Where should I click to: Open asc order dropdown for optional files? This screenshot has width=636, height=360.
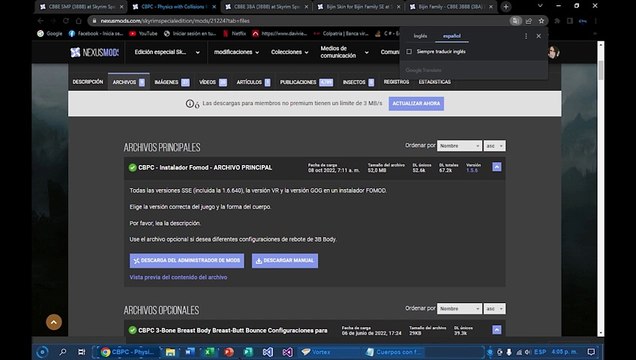[494, 309]
